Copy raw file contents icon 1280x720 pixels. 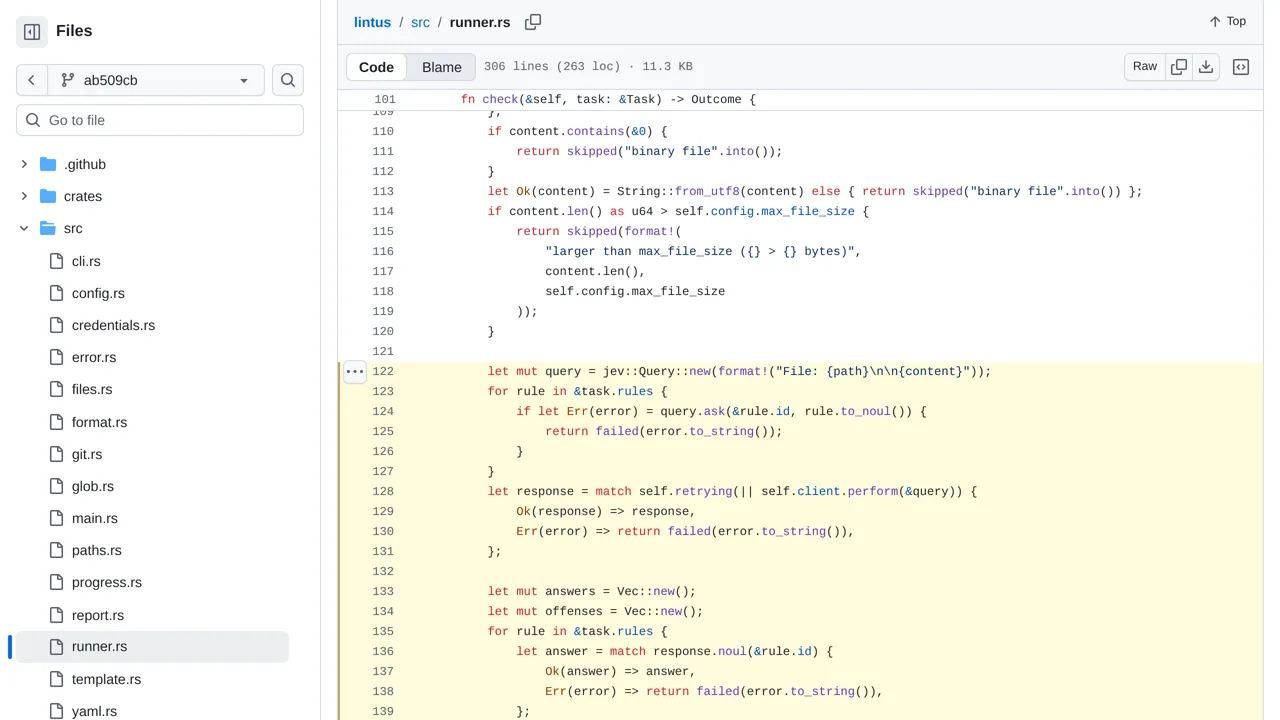(1179, 66)
